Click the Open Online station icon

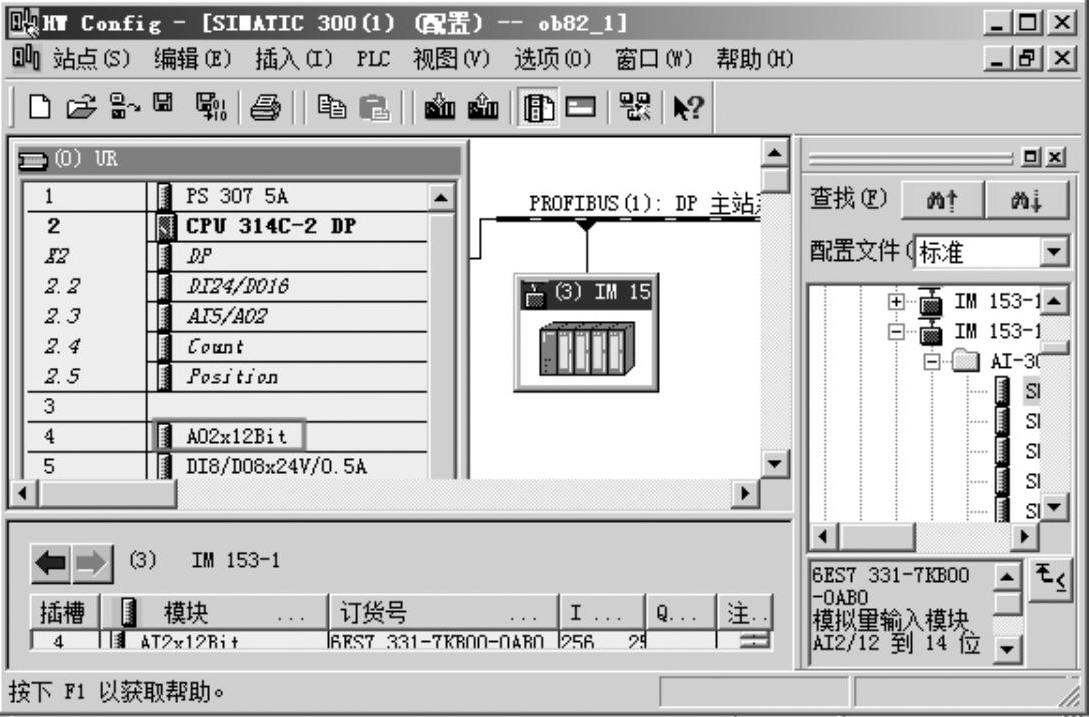pyautogui.click(x=124, y=107)
